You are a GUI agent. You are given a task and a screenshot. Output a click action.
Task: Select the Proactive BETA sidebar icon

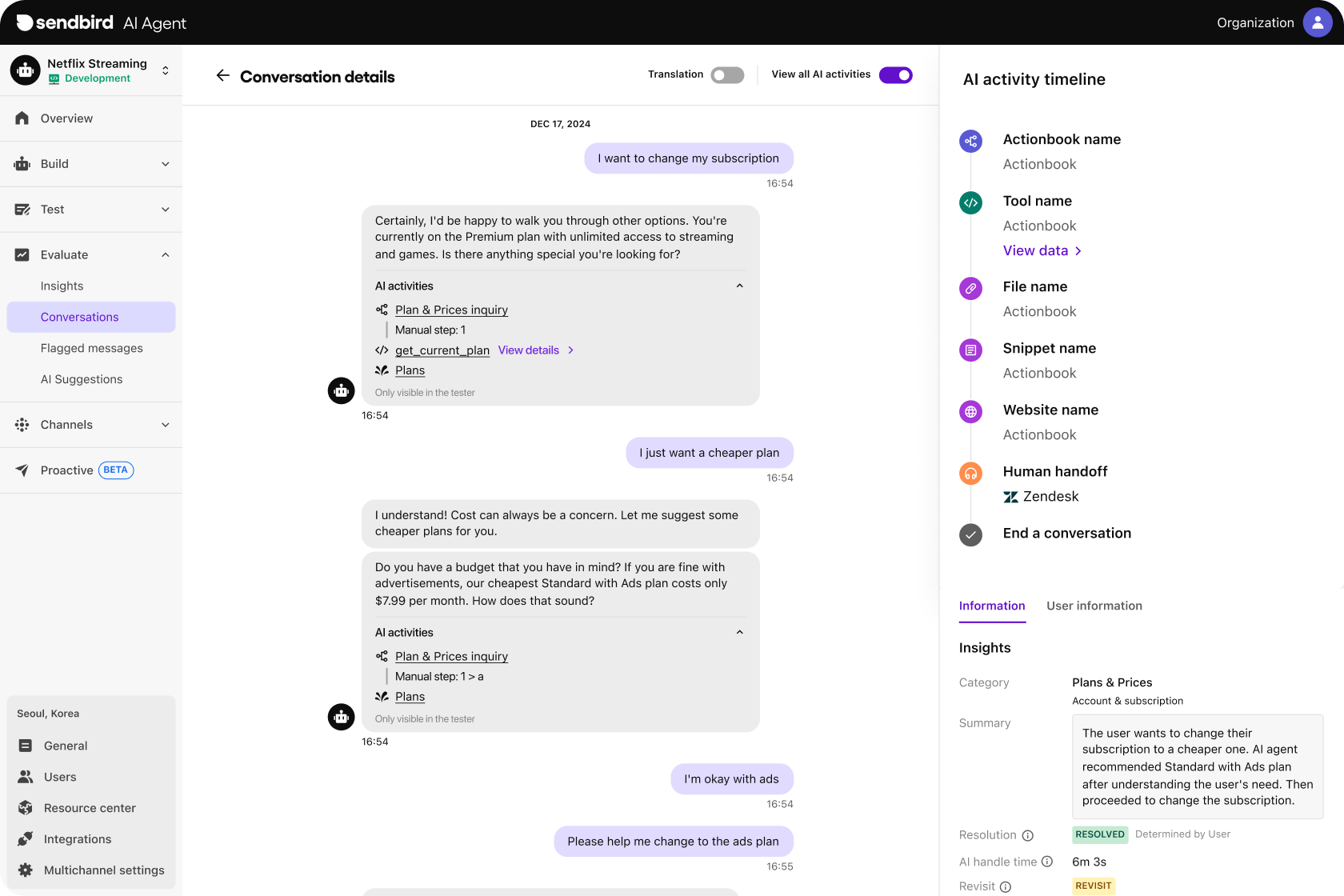click(22, 470)
